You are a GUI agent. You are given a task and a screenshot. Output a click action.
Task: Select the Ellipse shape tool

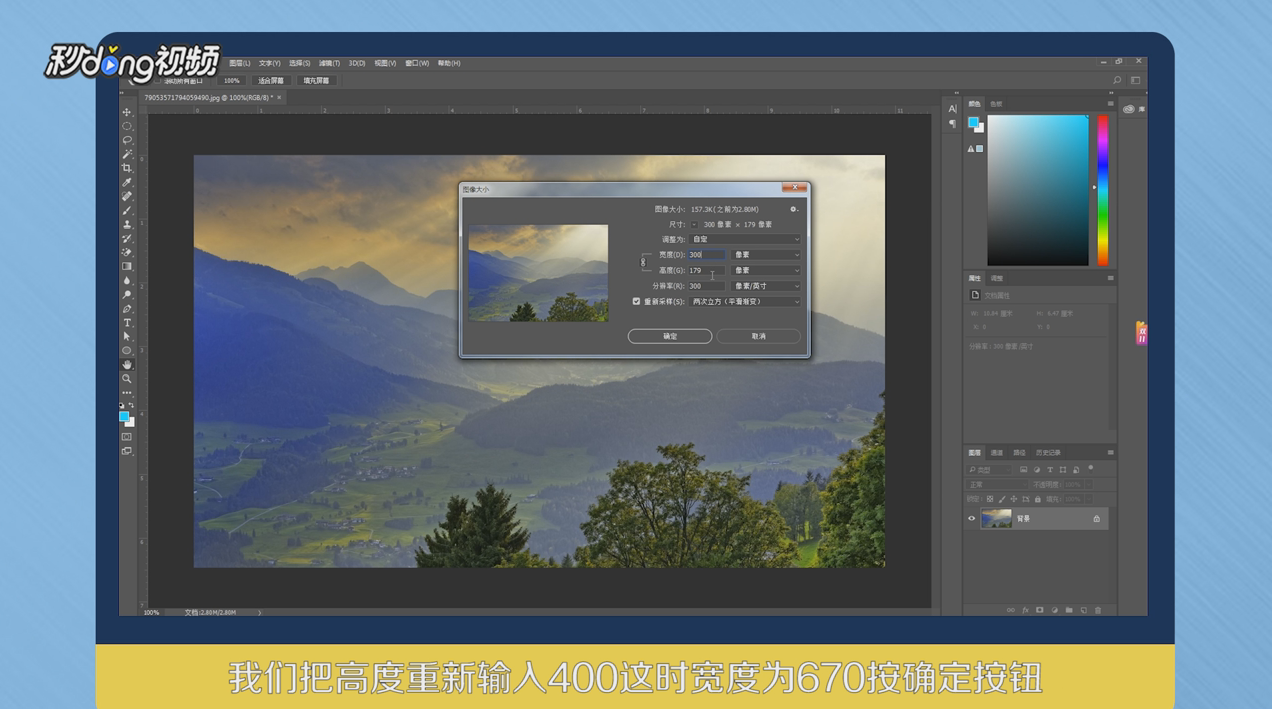point(127,350)
